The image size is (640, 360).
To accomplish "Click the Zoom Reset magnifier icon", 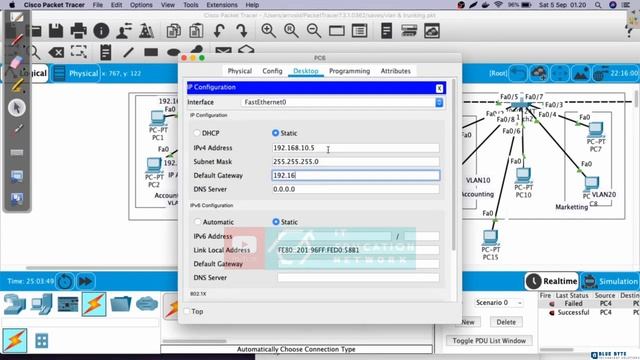I will pyautogui.click(x=291, y=31).
